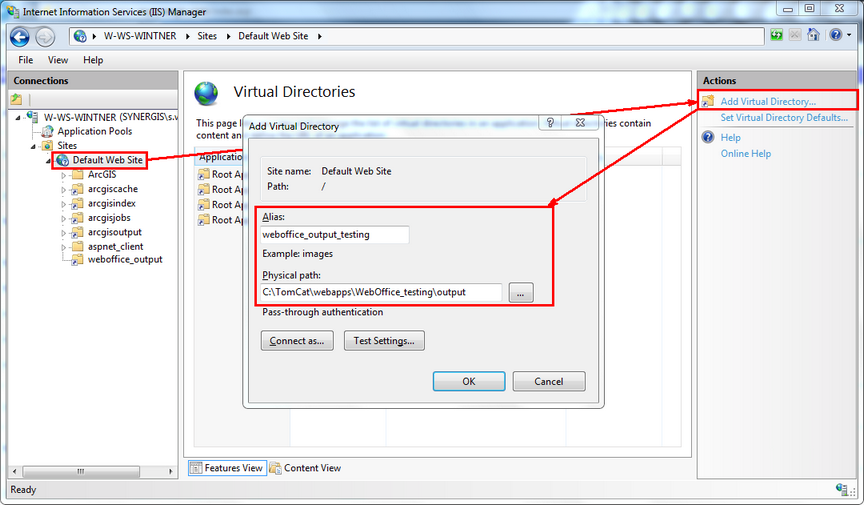Select weboffice_output in the tree
The image size is (864, 505).
click(x=125, y=260)
